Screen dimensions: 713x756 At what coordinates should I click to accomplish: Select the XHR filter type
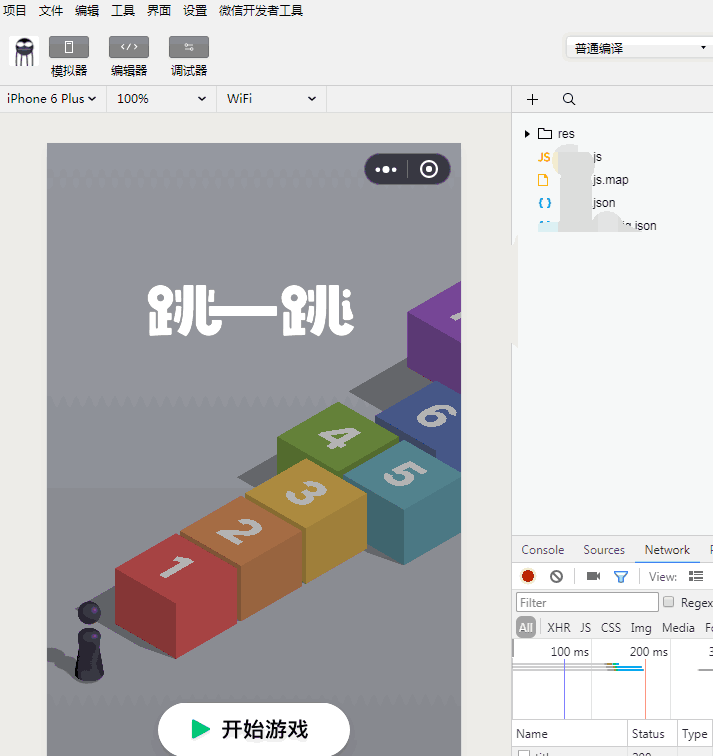pos(559,628)
